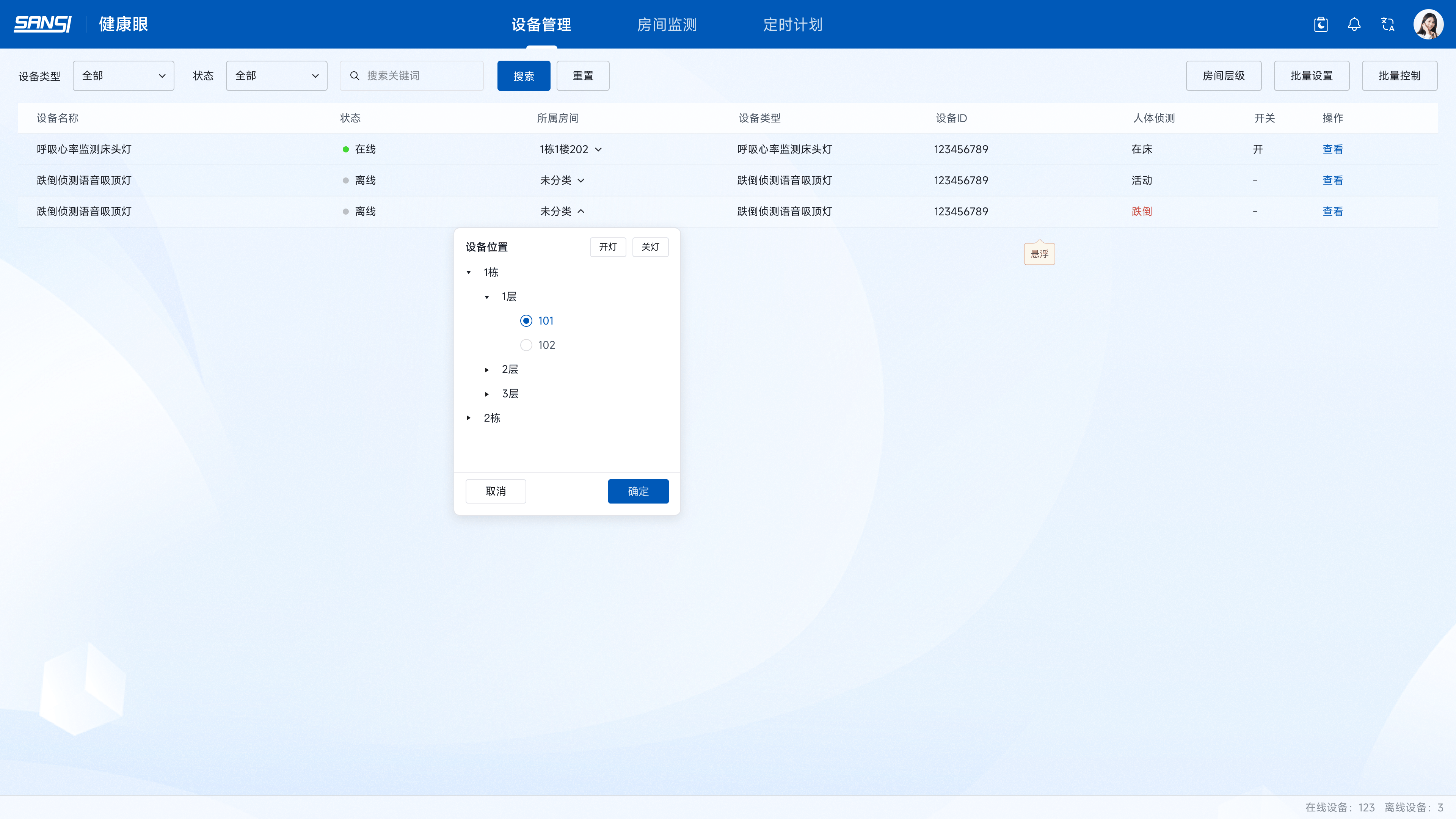The height and width of the screenshot is (819, 1456).
Task: Click the 所属房间 column header
Action: (x=558, y=118)
